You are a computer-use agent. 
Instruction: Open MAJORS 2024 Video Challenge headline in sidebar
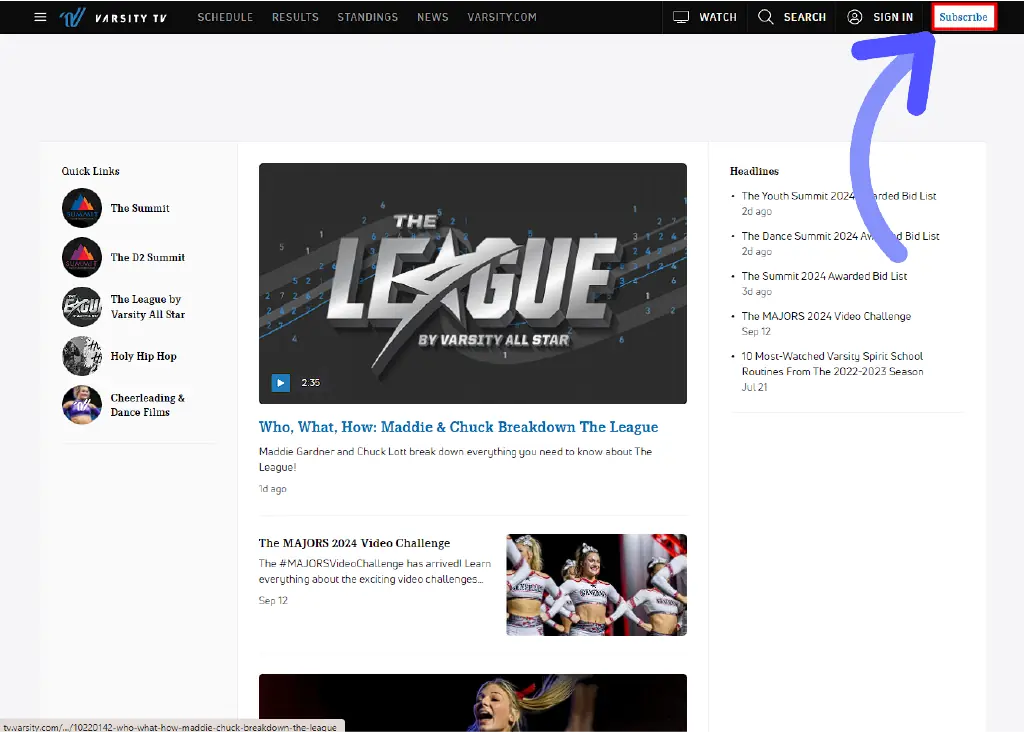click(x=826, y=316)
